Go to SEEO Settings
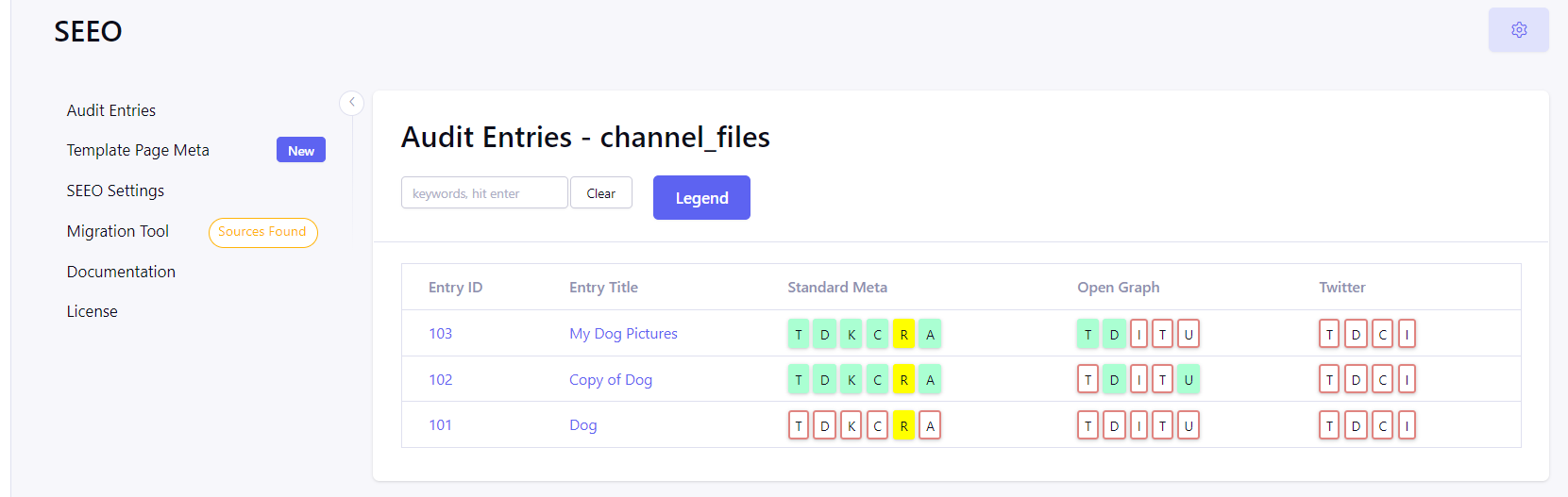The height and width of the screenshot is (497, 1568). click(115, 191)
